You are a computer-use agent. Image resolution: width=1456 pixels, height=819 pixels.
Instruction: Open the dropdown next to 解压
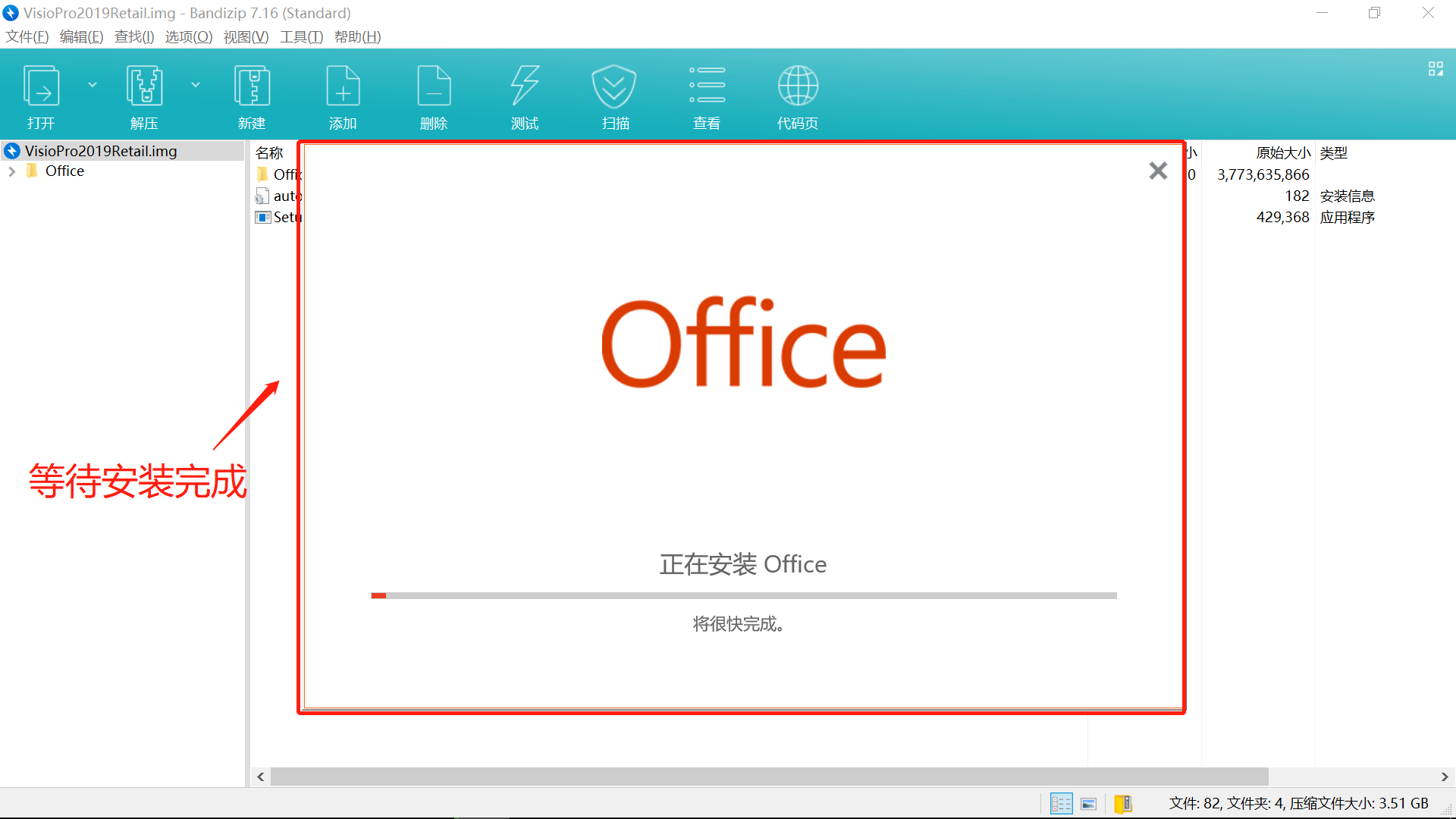tap(196, 84)
